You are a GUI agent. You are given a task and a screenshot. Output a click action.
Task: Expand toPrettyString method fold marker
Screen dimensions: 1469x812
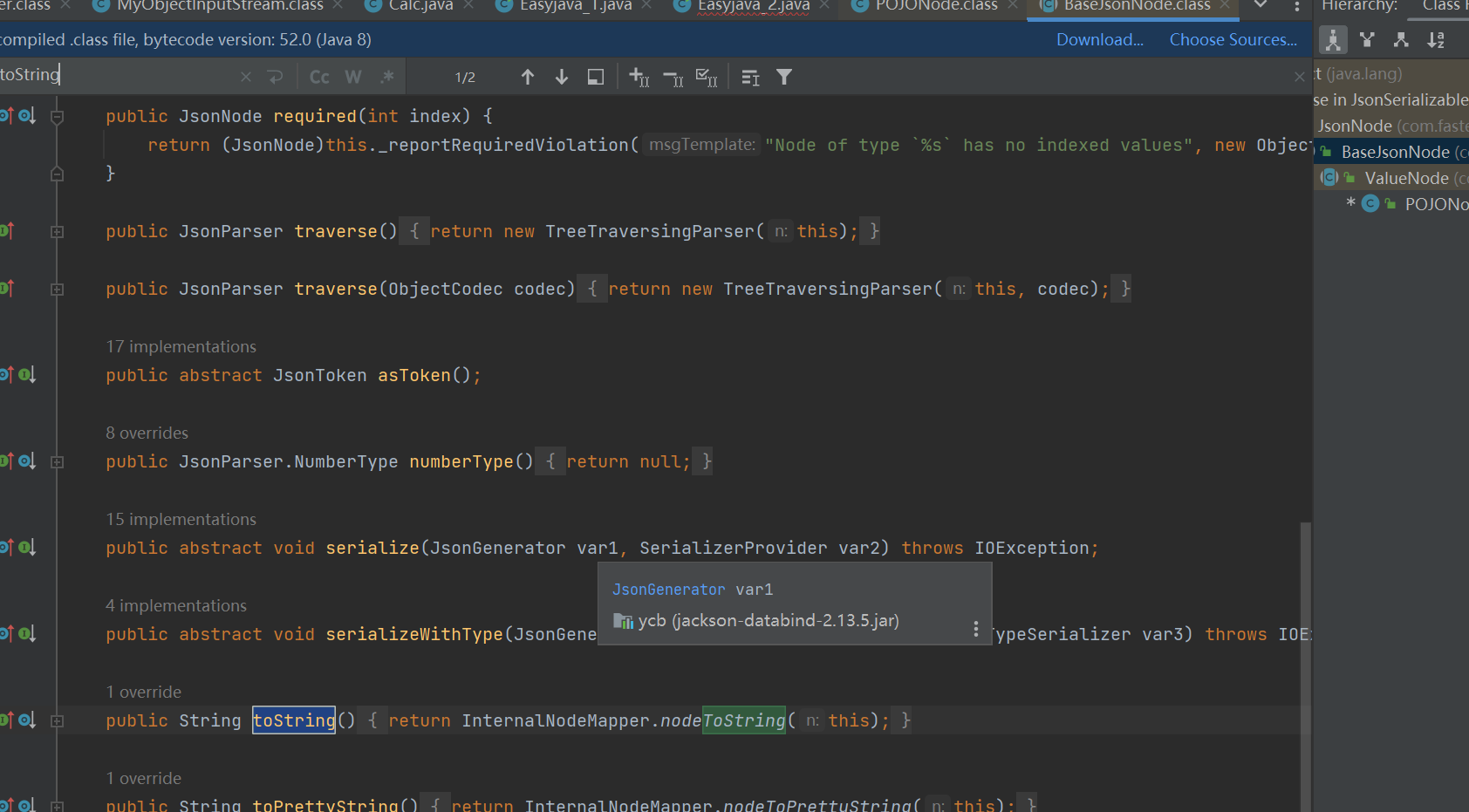[57, 805]
